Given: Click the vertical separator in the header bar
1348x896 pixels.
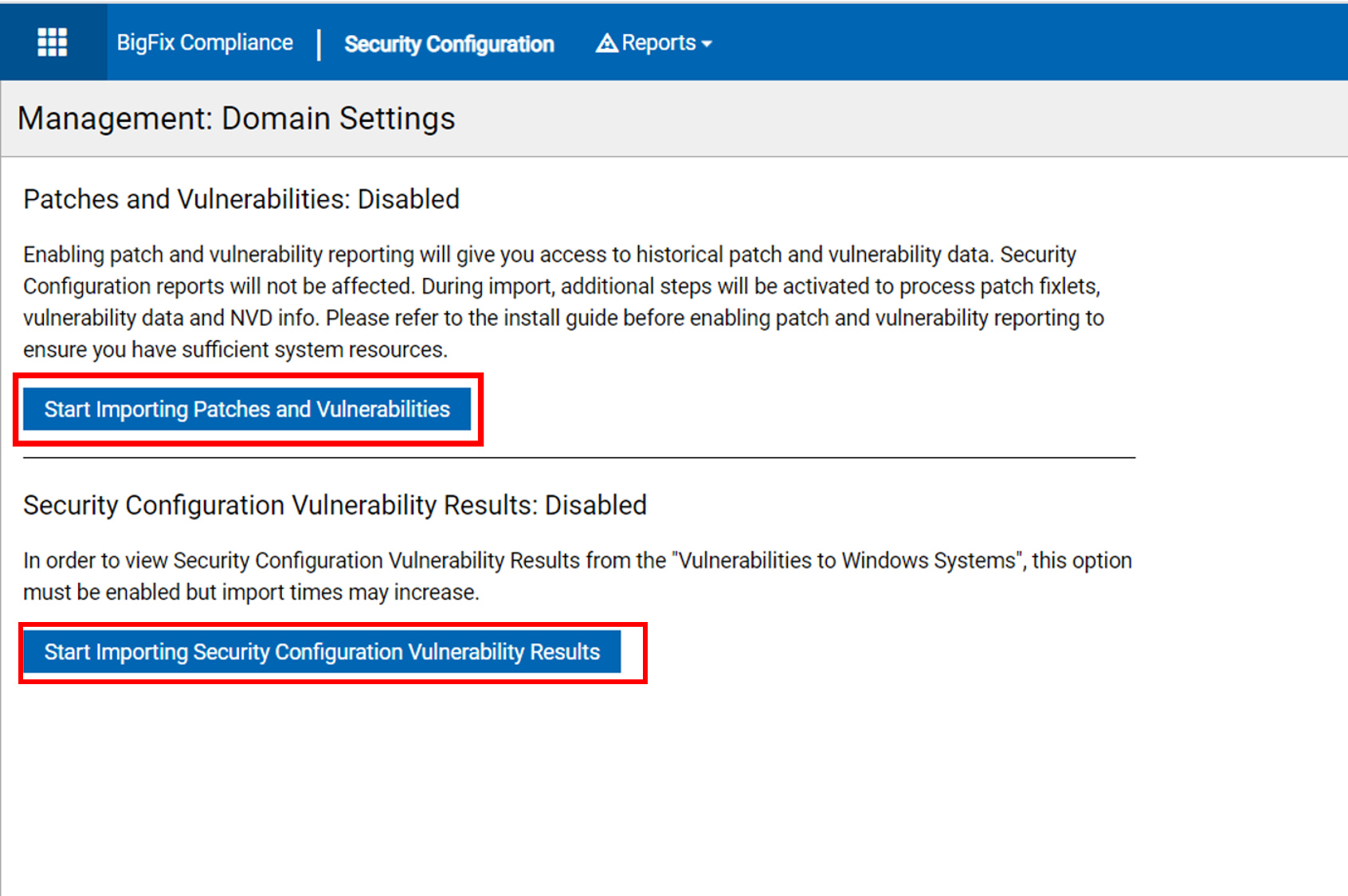Looking at the screenshot, I should click(x=319, y=45).
